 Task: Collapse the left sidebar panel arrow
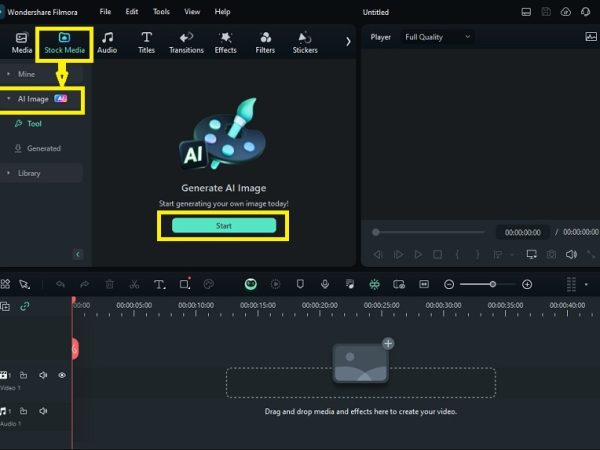point(78,254)
